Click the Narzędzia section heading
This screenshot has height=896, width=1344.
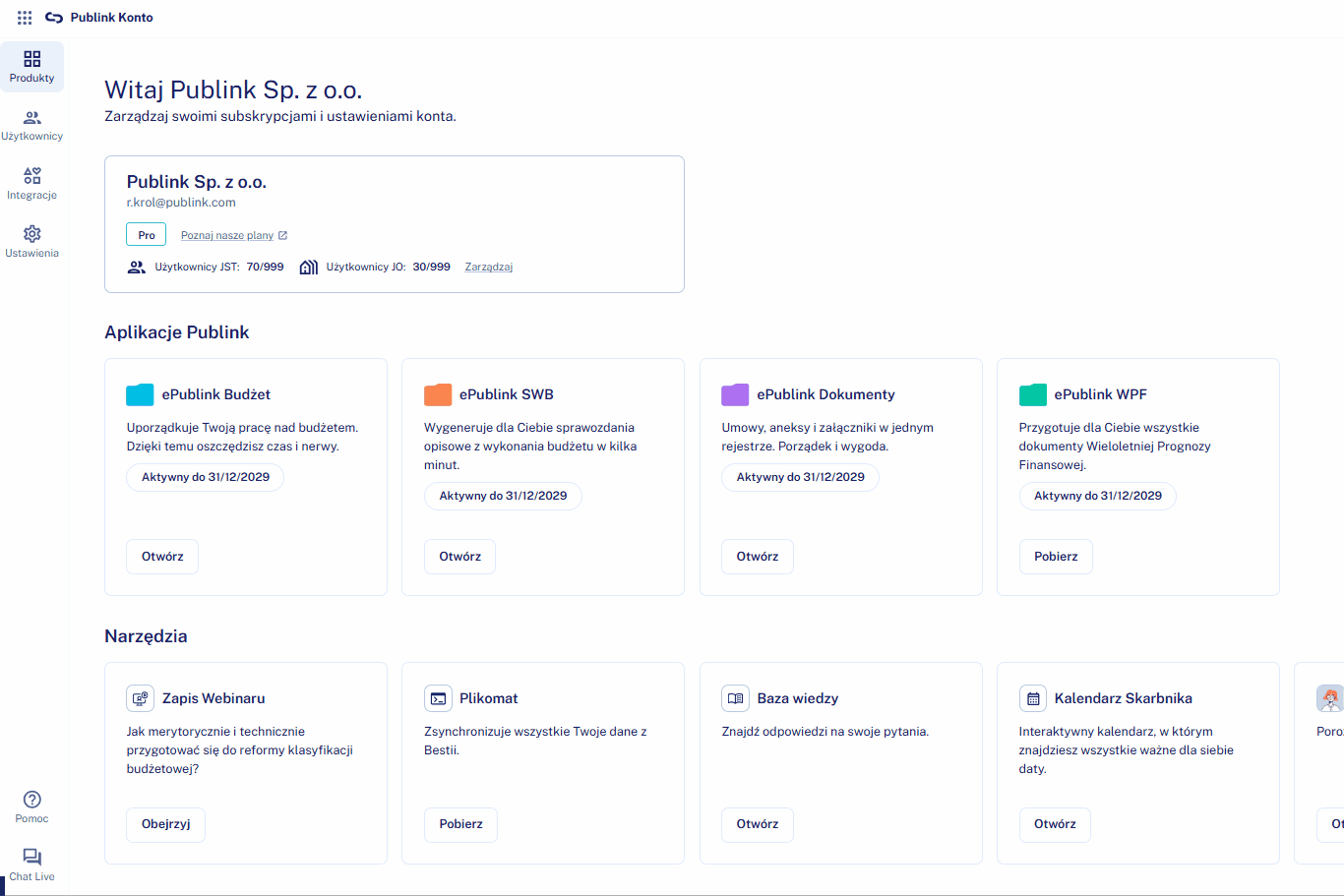(x=146, y=636)
